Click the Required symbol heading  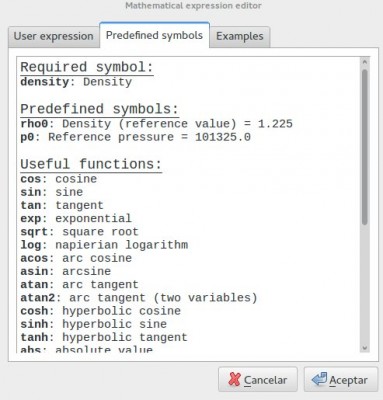(x=87, y=67)
